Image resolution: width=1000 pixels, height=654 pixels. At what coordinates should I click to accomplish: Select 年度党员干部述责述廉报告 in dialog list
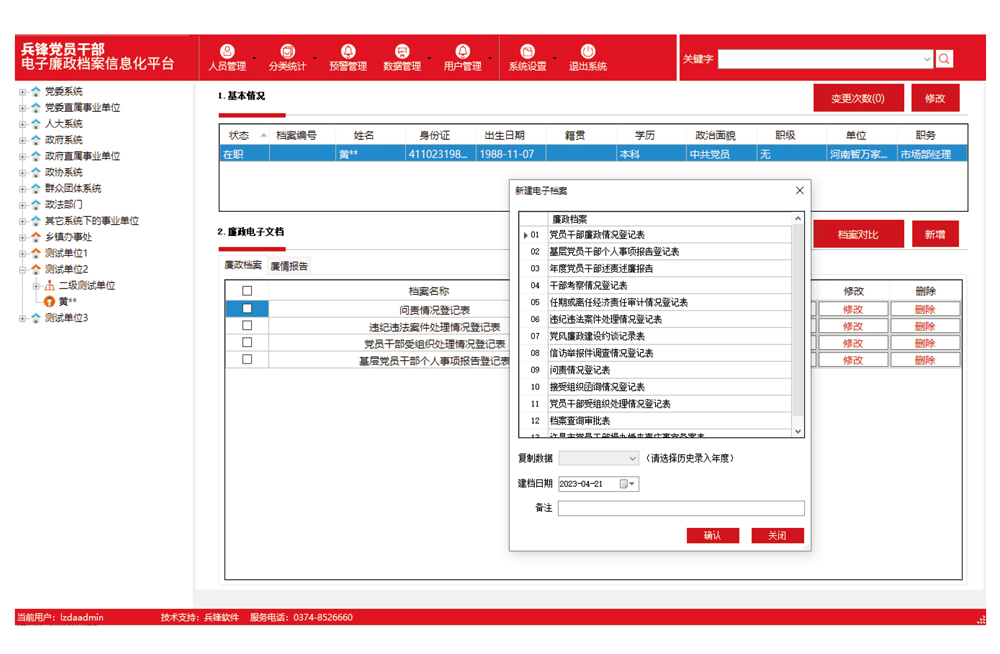pos(669,269)
